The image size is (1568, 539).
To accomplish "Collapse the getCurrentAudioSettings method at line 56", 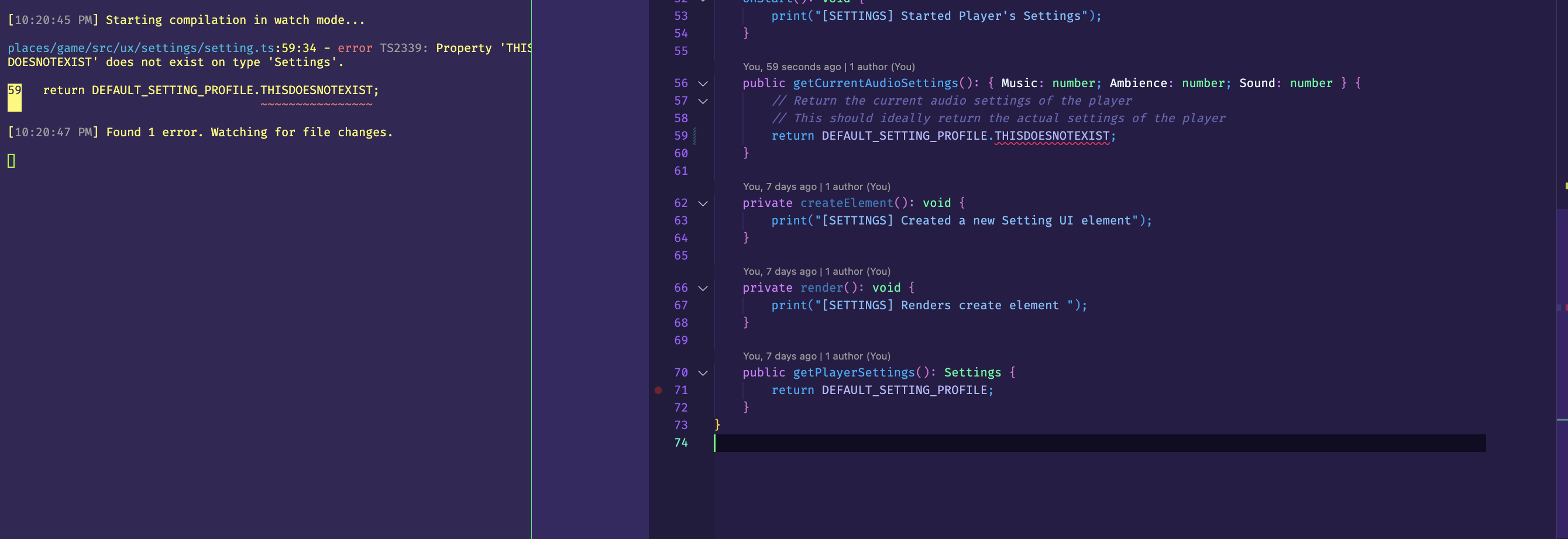I will point(703,84).
